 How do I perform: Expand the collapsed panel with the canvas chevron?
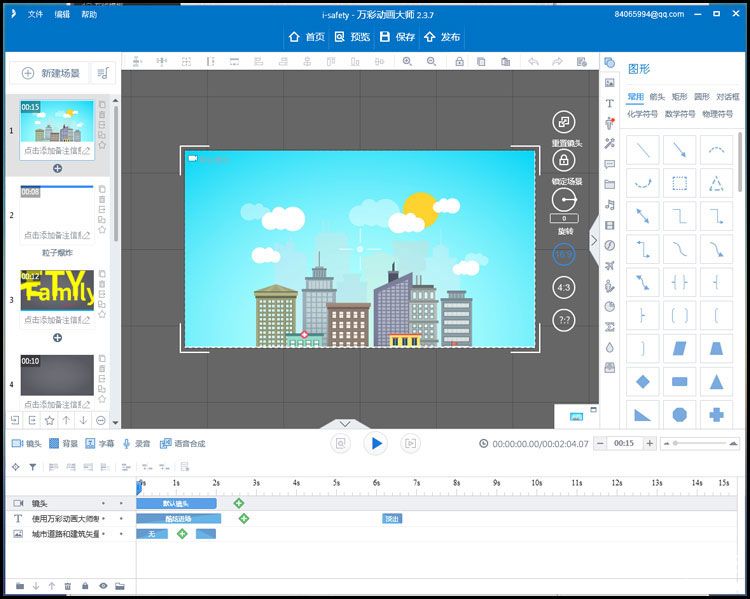(x=345, y=424)
